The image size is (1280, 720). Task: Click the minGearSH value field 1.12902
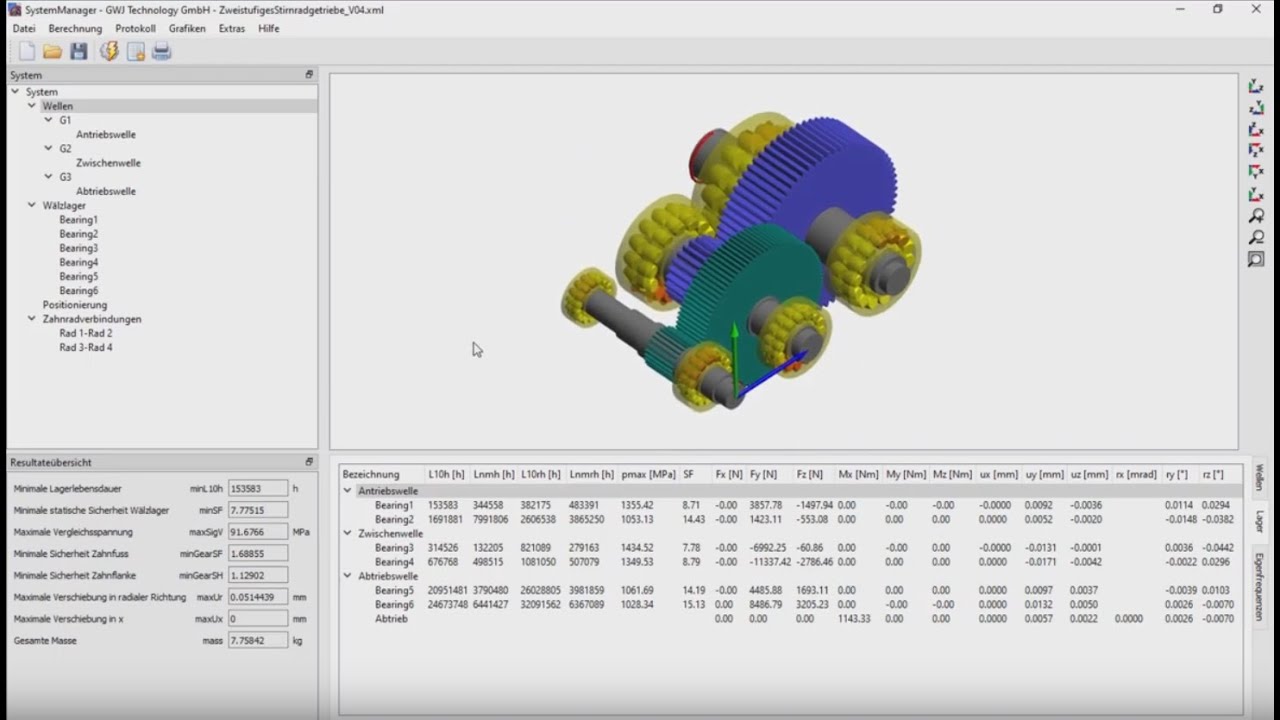click(x=257, y=575)
